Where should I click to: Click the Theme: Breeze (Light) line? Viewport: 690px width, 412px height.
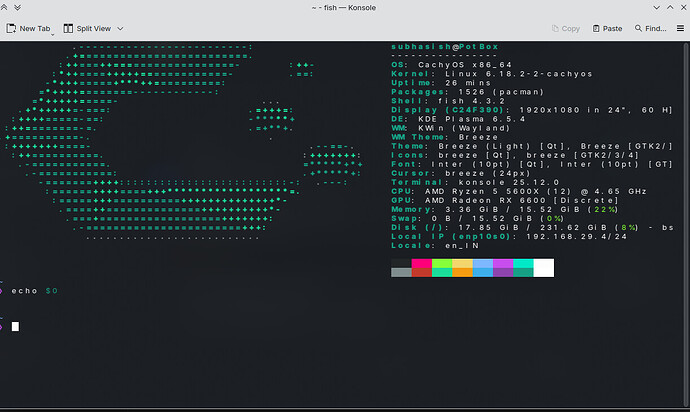tap(532, 146)
